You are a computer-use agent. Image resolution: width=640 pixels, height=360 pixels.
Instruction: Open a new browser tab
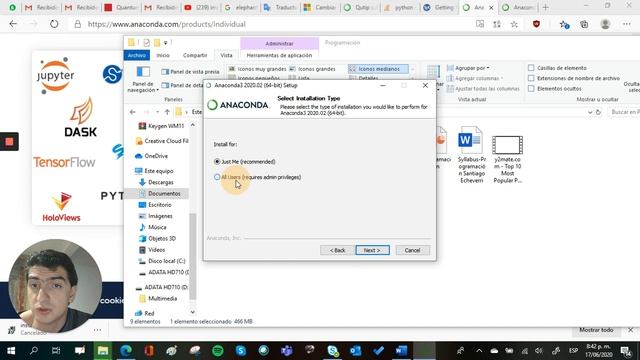tap(545, 7)
